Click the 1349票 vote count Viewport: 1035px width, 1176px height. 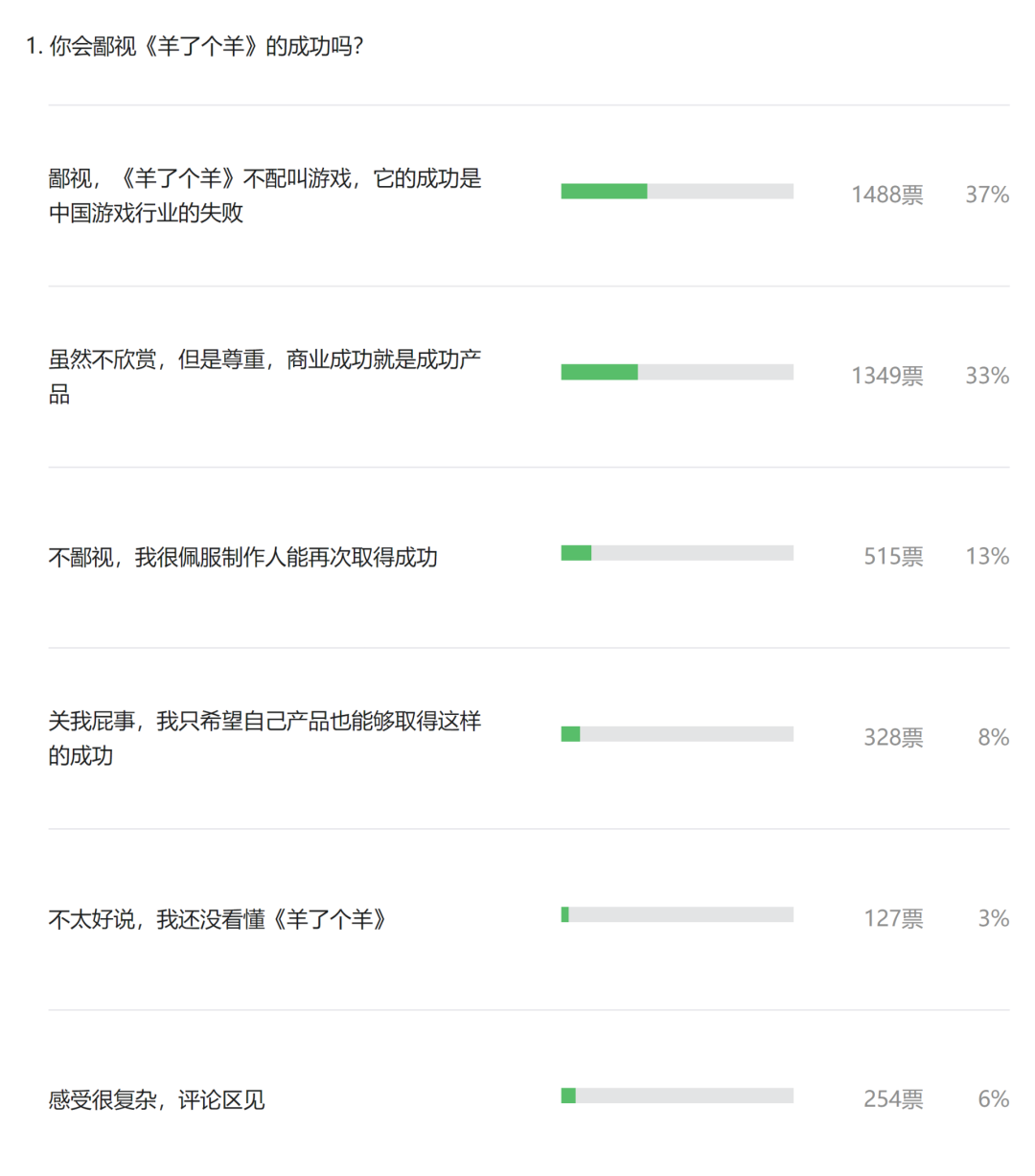click(x=887, y=376)
